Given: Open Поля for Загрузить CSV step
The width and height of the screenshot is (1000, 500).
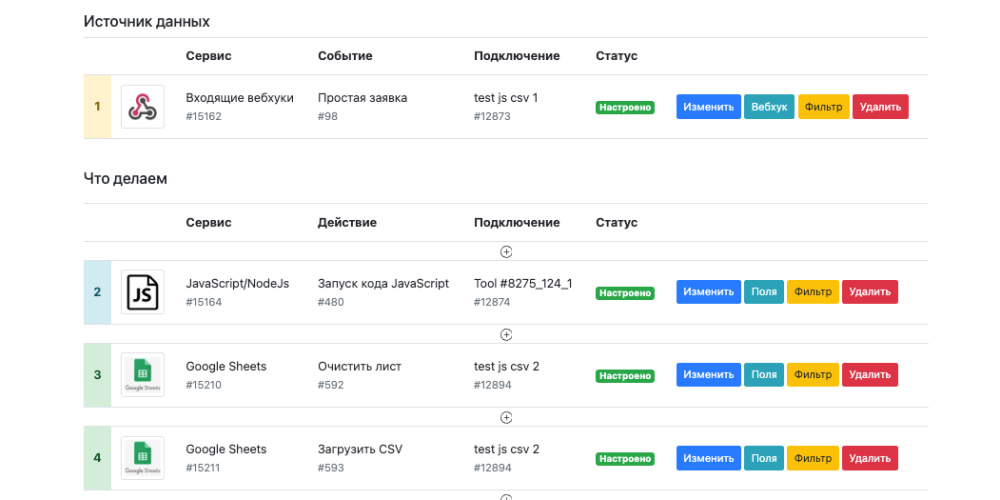Looking at the screenshot, I should point(764,458).
